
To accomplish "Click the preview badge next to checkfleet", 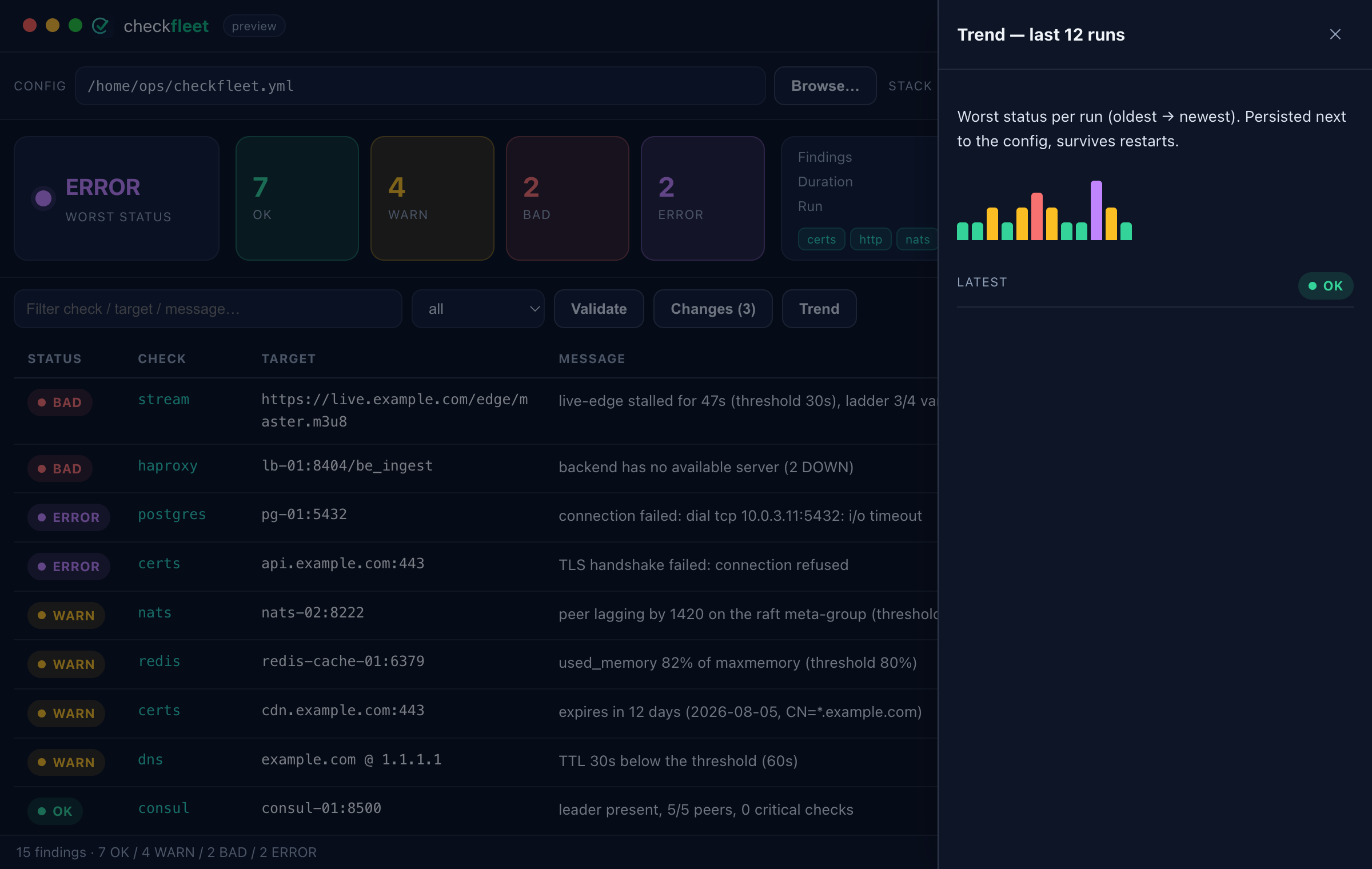I will [254, 26].
